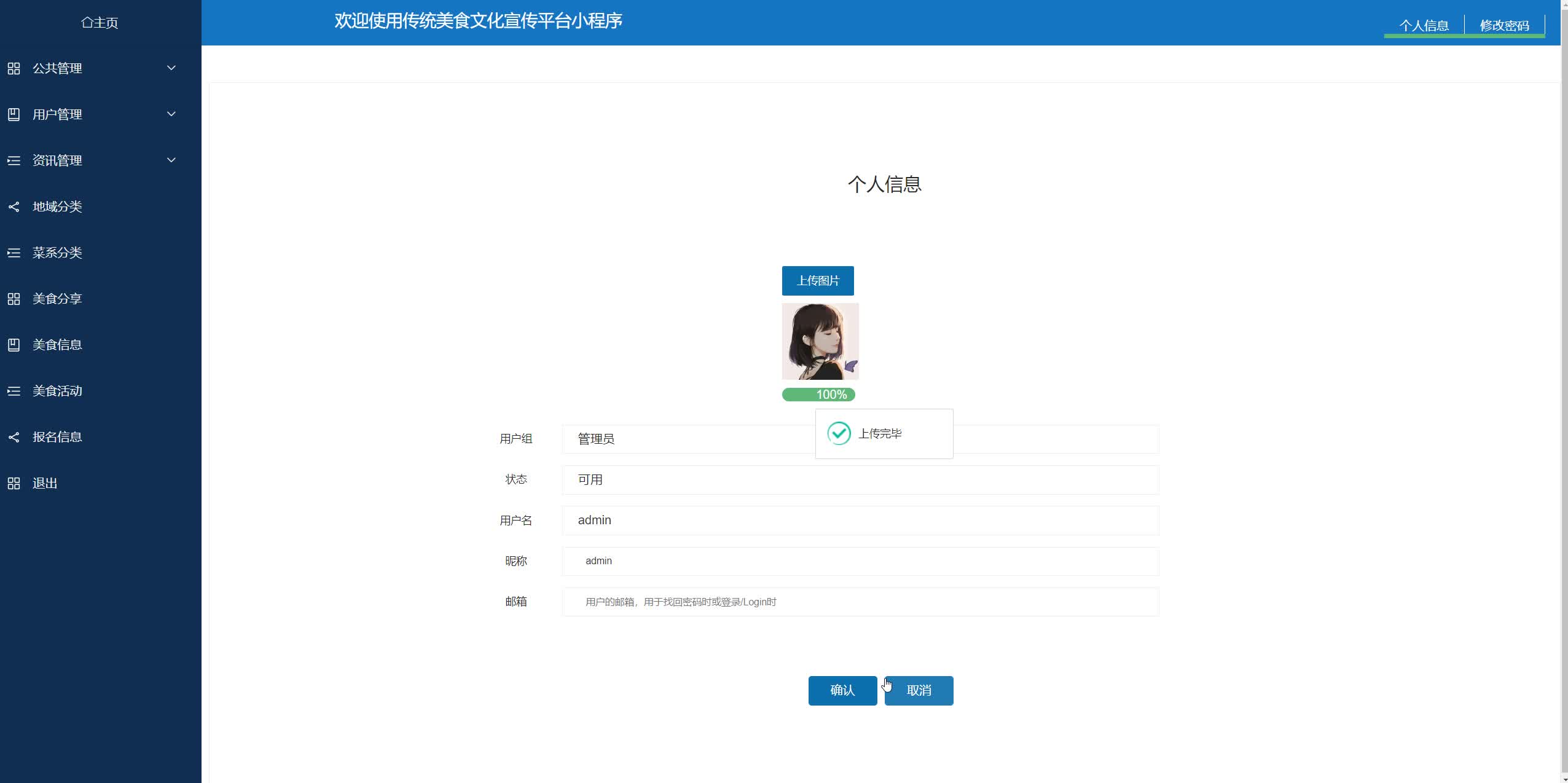This screenshot has width=1568, height=783.
Task: Click the 100% upload progress bar
Action: (x=818, y=395)
